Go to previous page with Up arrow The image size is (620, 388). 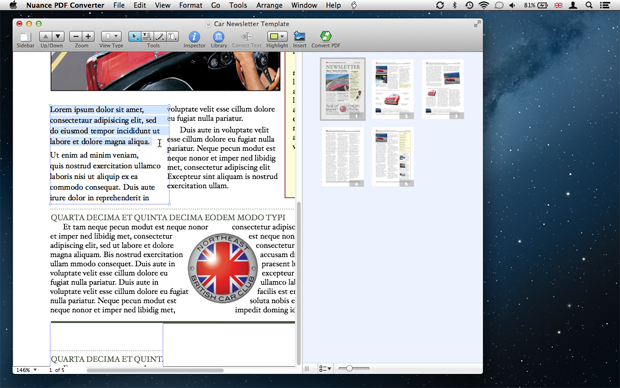(x=45, y=37)
